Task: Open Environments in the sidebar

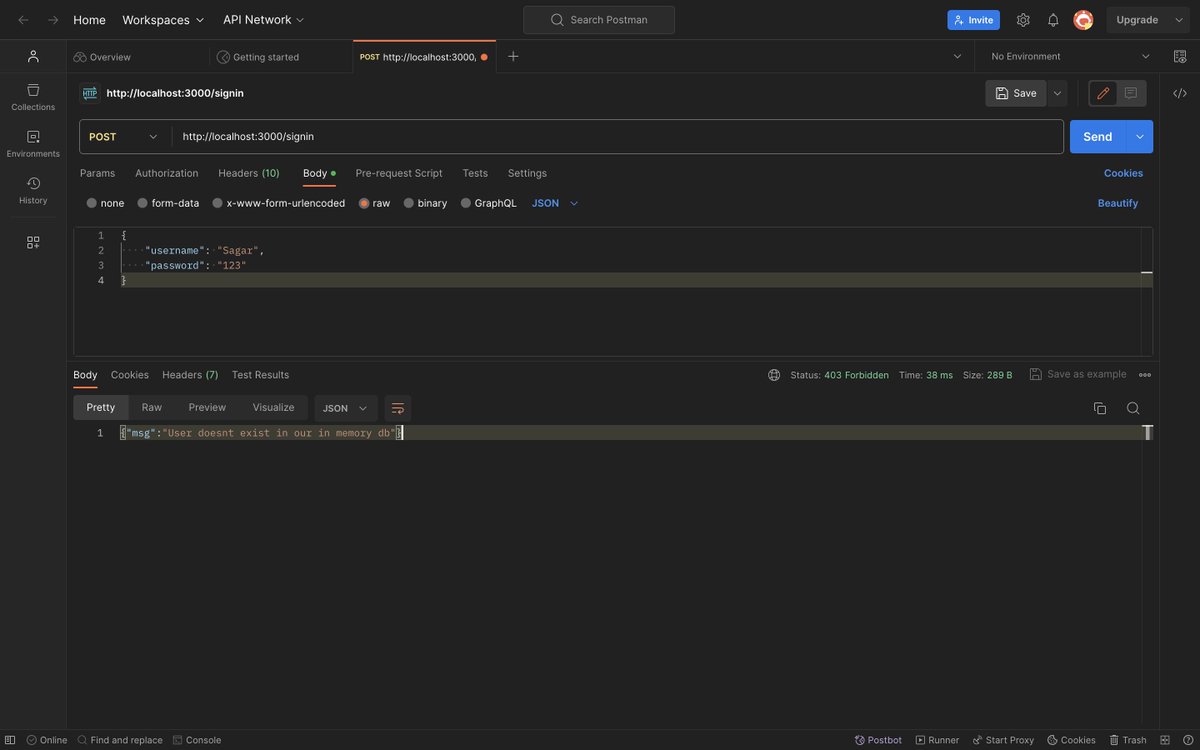Action: [33, 144]
